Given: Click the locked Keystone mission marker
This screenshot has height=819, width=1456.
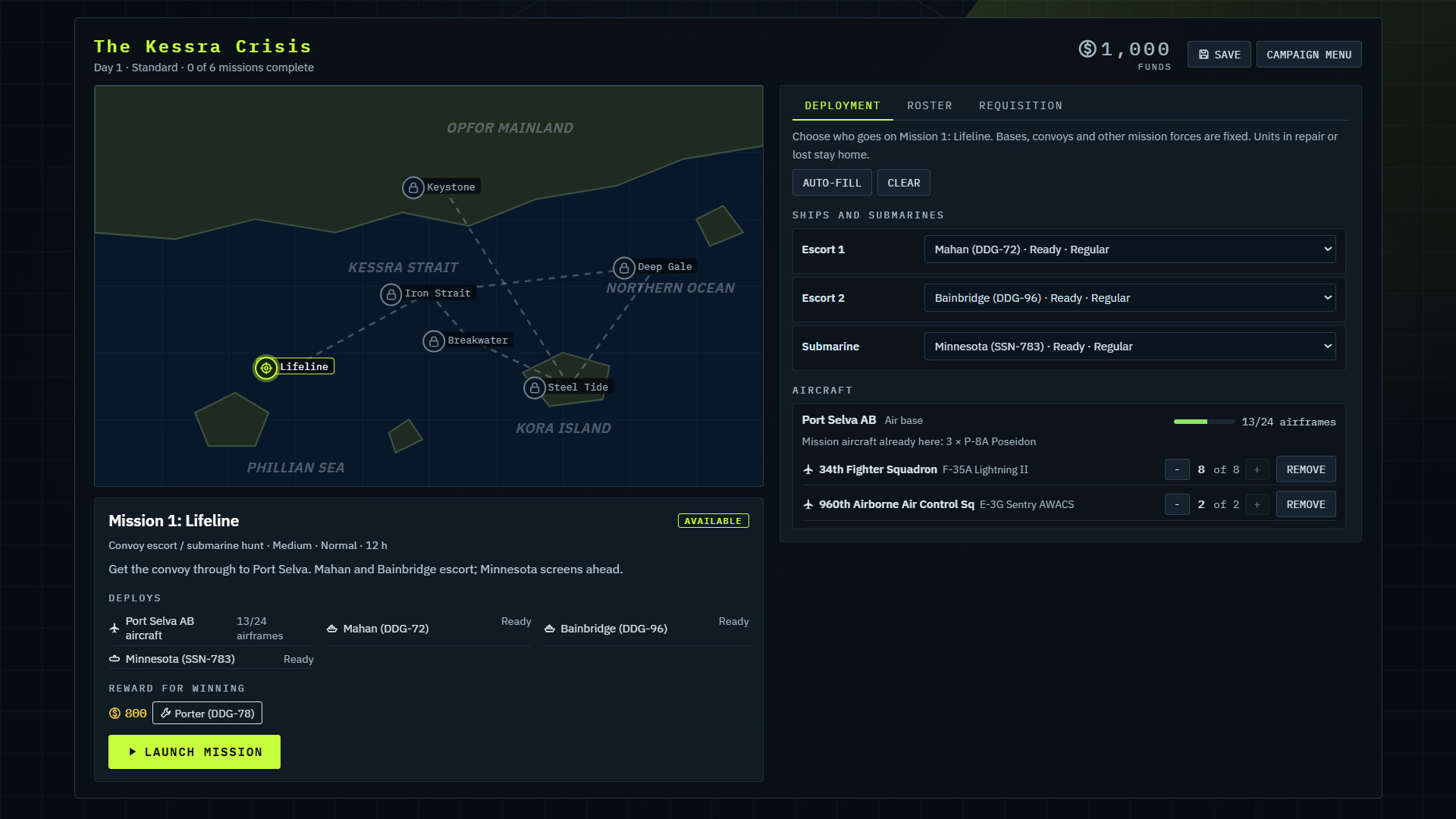Looking at the screenshot, I should tap(413, 187).
